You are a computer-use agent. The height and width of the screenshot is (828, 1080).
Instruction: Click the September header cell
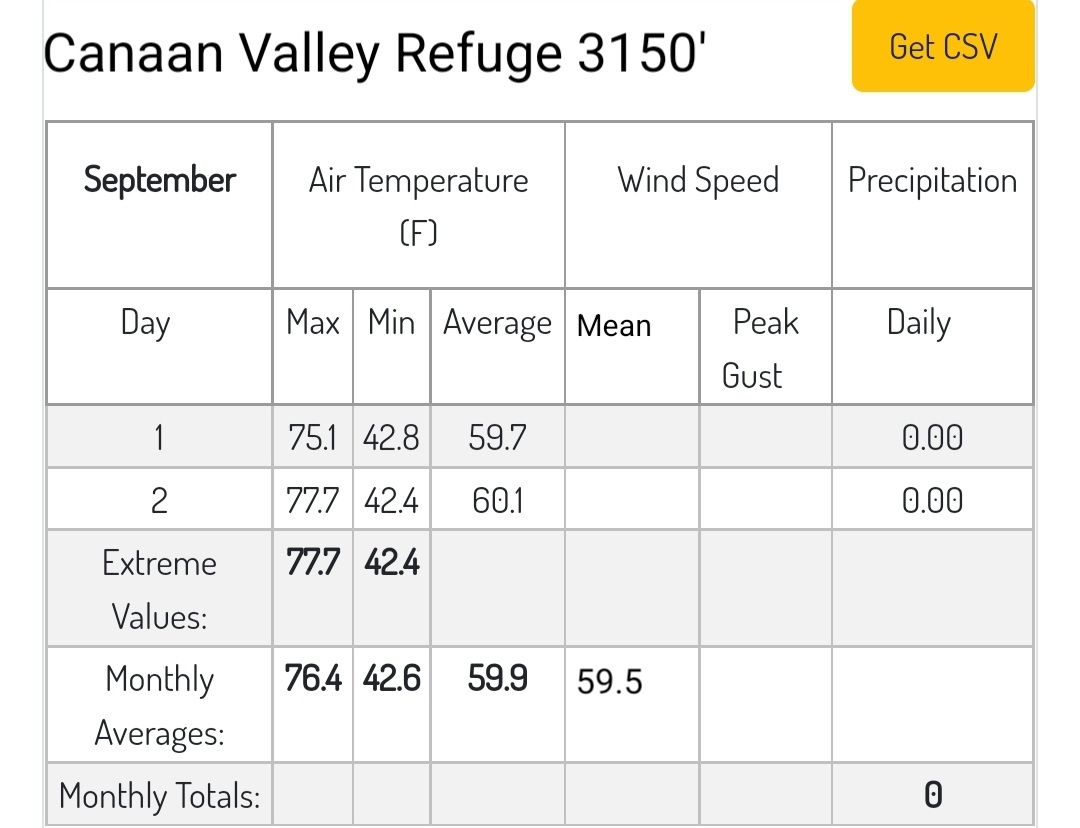(x=159, y=205)
